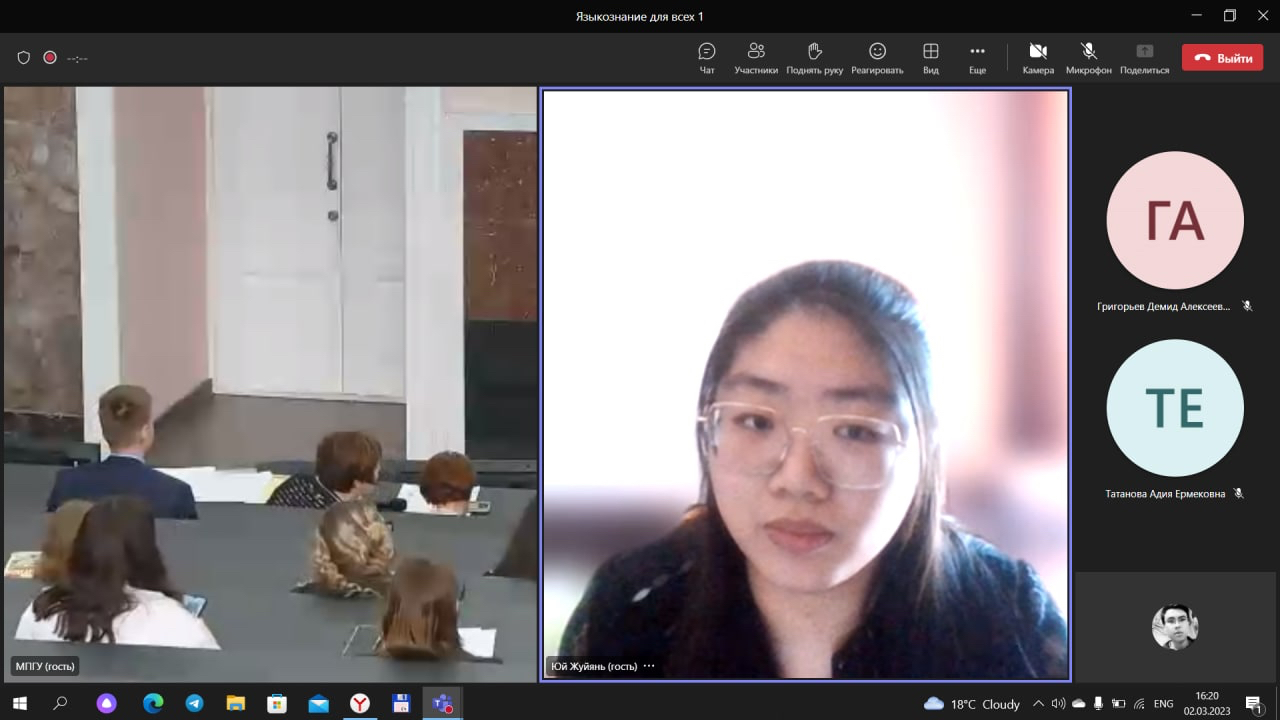
Task: Launch Yandex Browser from the taskbar
Action: tap(359, 703)
